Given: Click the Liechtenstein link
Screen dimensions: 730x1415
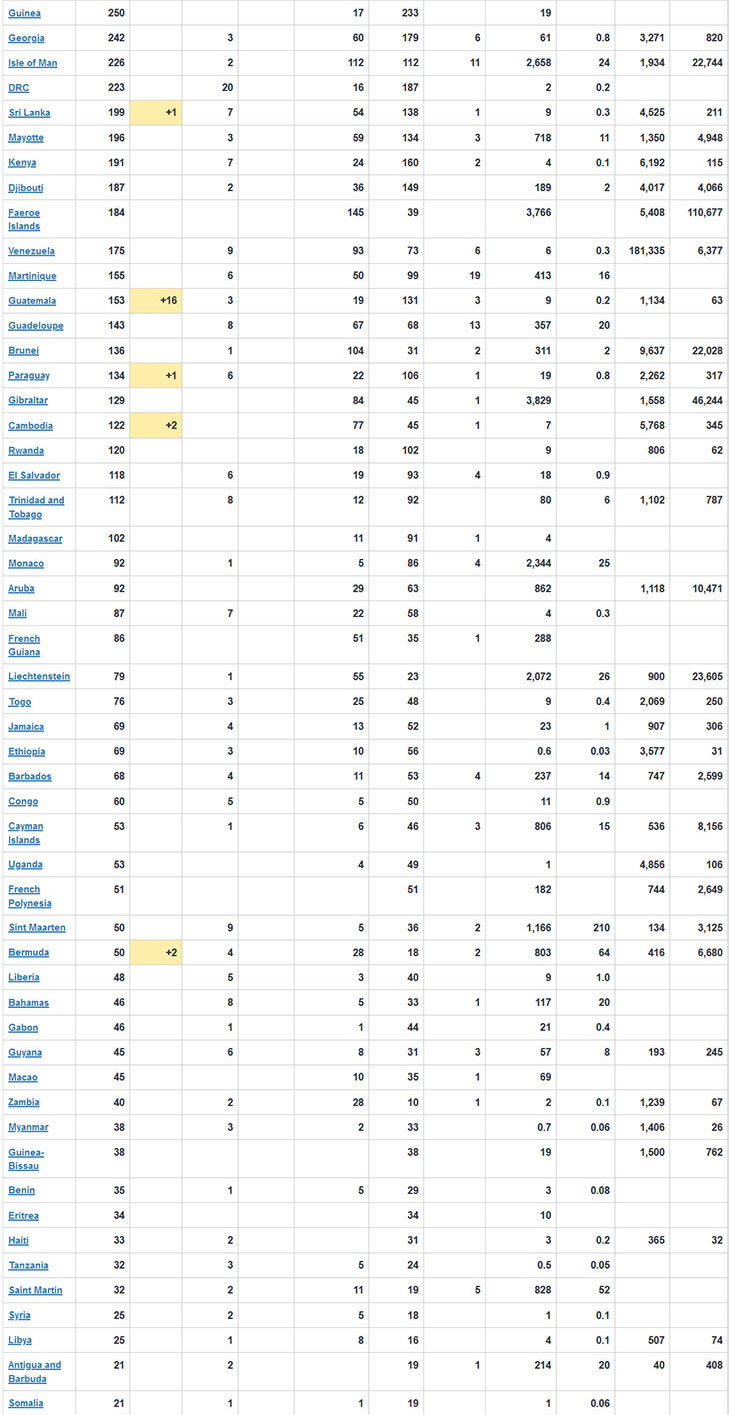Looking at the screenshot, I should point(39,677).
